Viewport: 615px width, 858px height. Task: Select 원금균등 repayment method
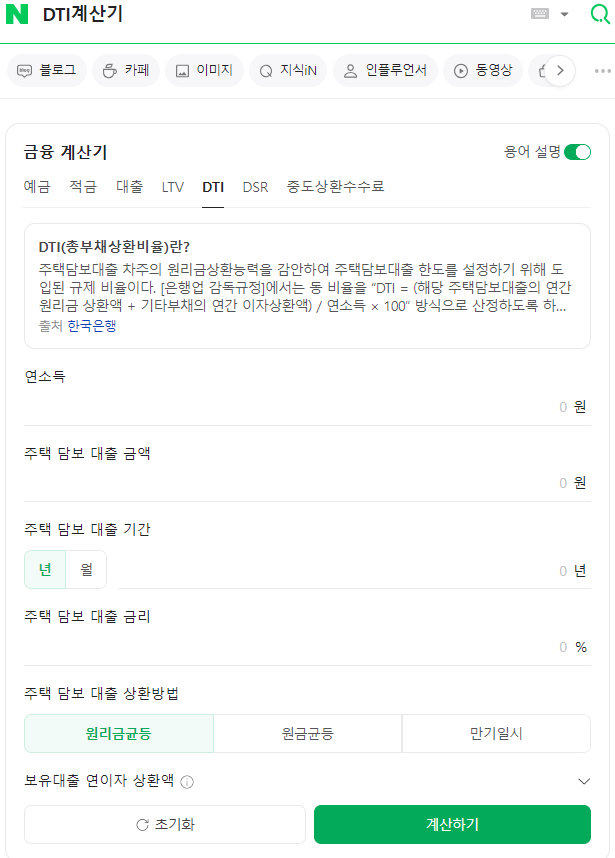(x=308, y=734)
